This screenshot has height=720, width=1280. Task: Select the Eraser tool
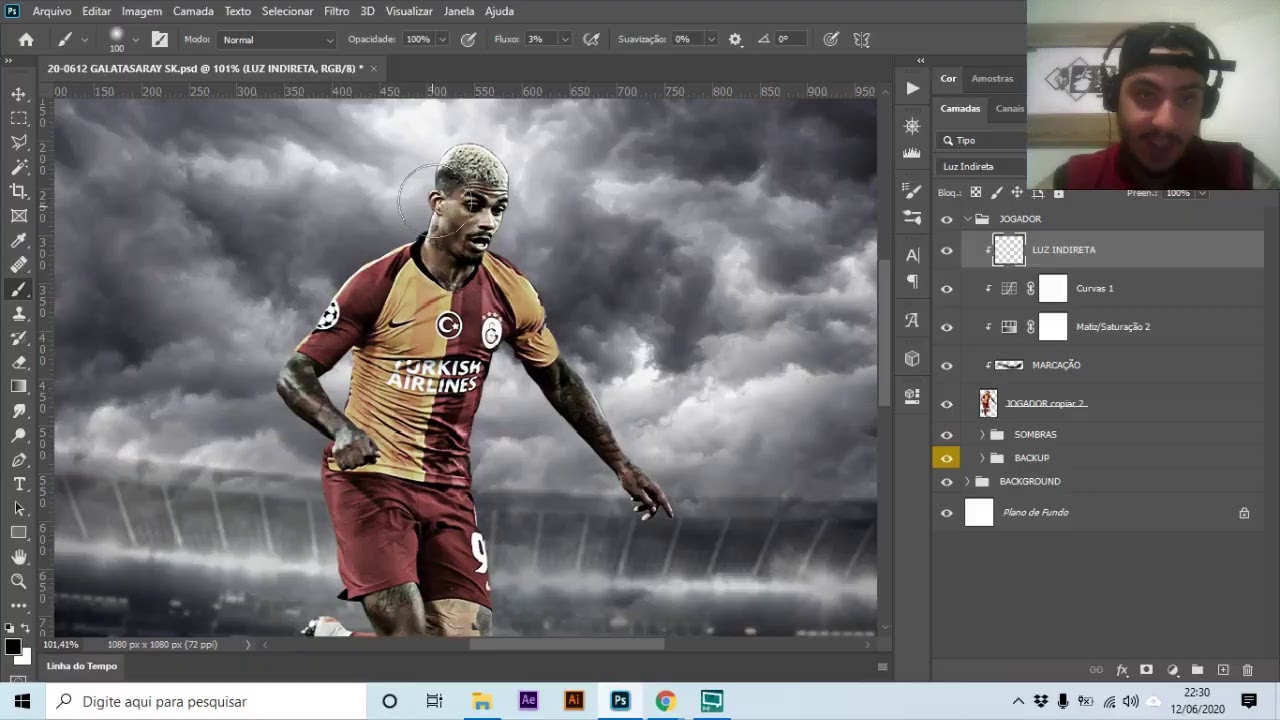click(x=19, y=362)
